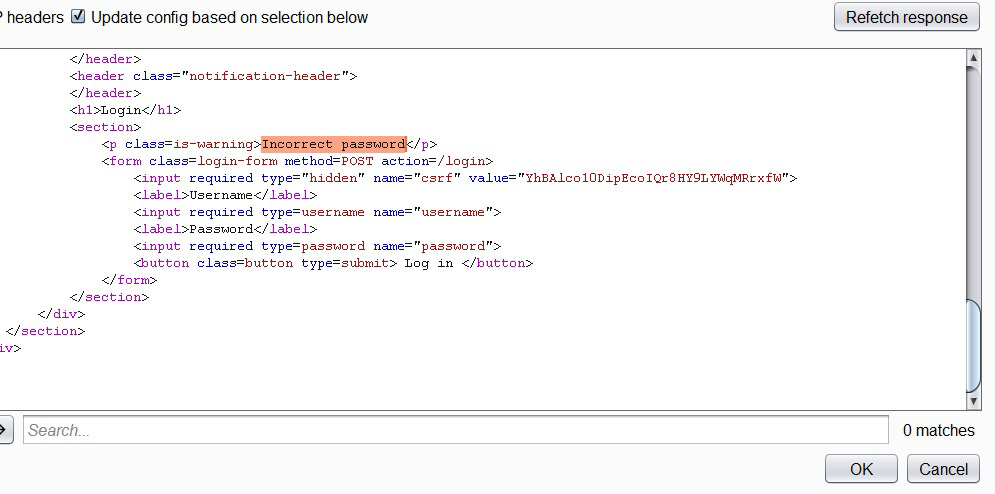Toggle Update config based on selection checkbox

pyautogui.click(x=77, y=17)
